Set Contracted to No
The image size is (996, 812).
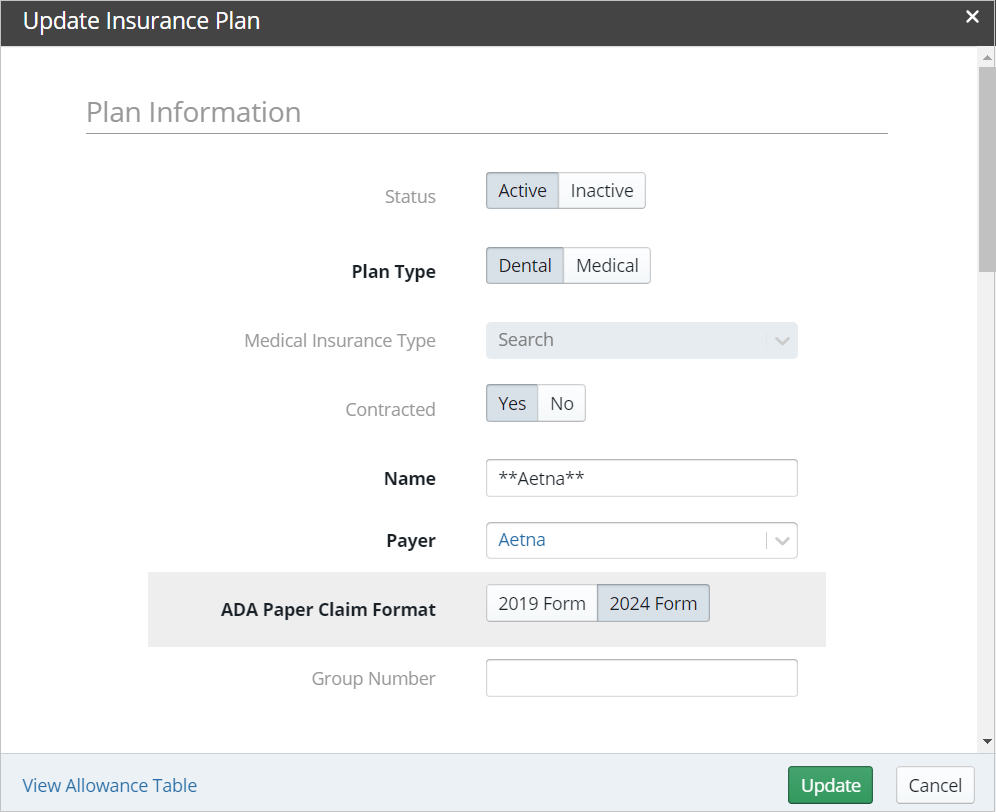(561, 403)
